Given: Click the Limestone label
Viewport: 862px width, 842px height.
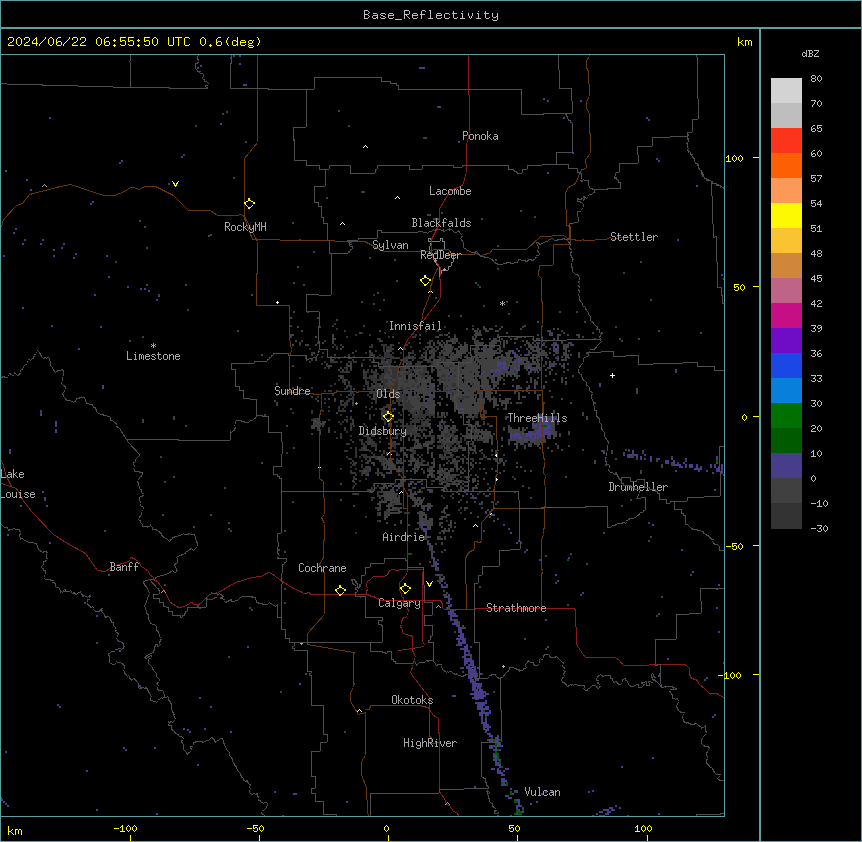Looking at the screenshot, I should point(153,356).
